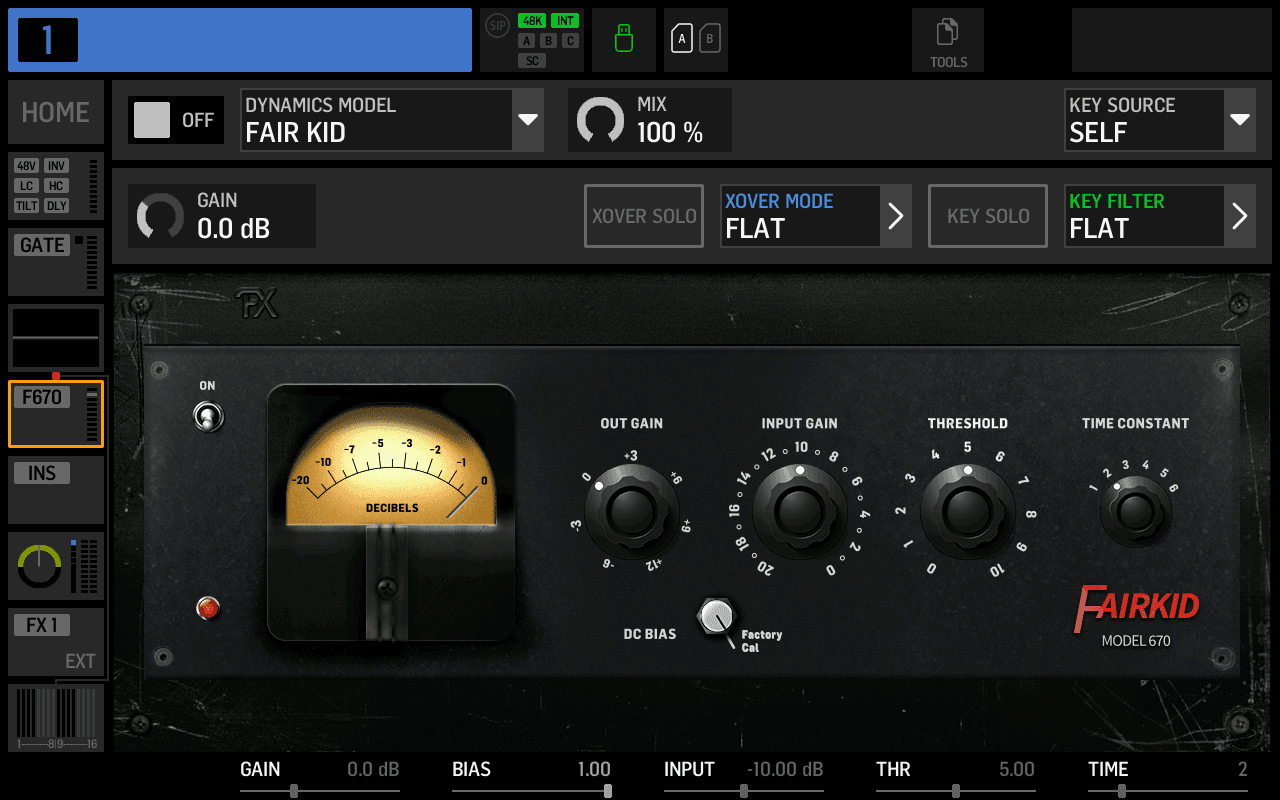The width and height of the screenshot is (1280, 800).
Task: Click the USB stick status icon
Action: [624, 40]
